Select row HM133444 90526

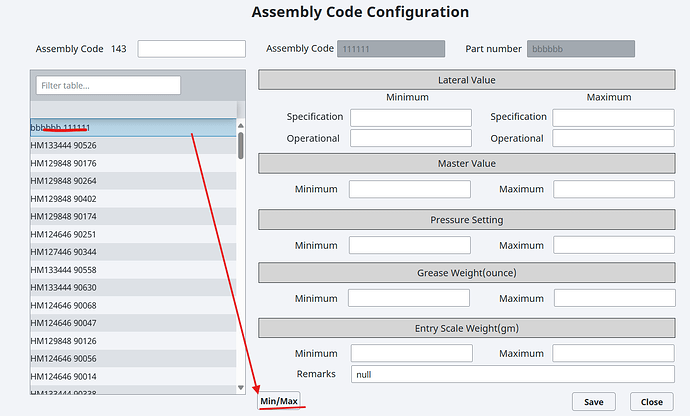point(133,146)
